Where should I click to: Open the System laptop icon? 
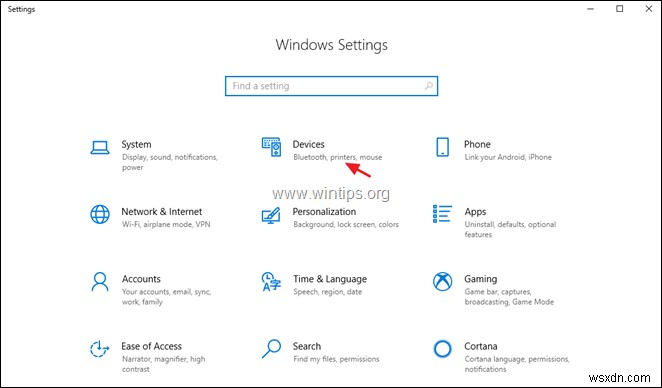click(100, 148)
